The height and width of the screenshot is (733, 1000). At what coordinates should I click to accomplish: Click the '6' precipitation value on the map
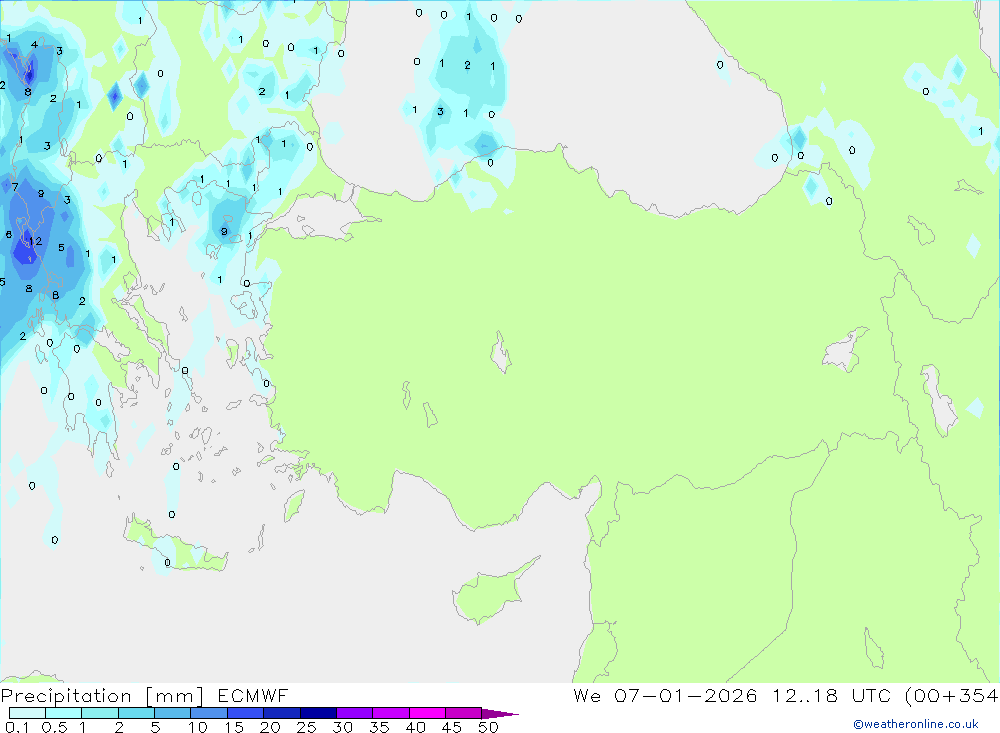pyautogui.click(x=9, y=235)
